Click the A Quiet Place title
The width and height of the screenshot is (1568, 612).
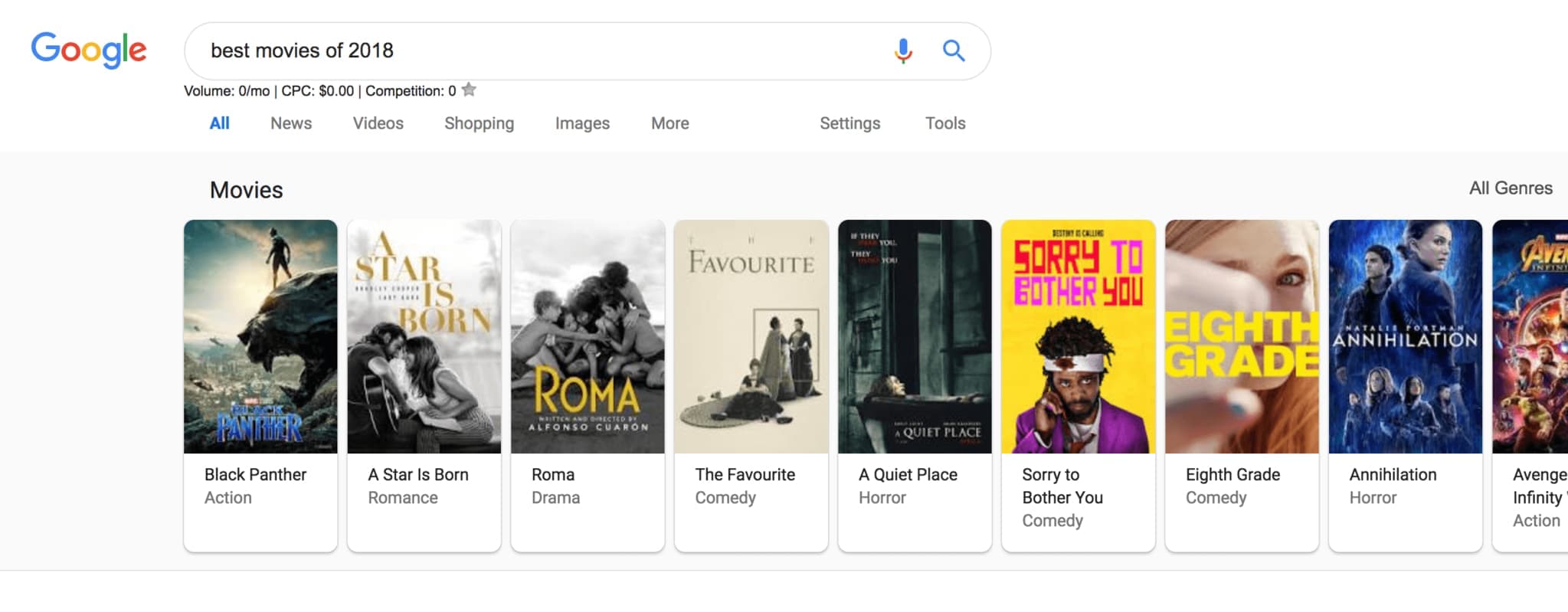(908, 475)
